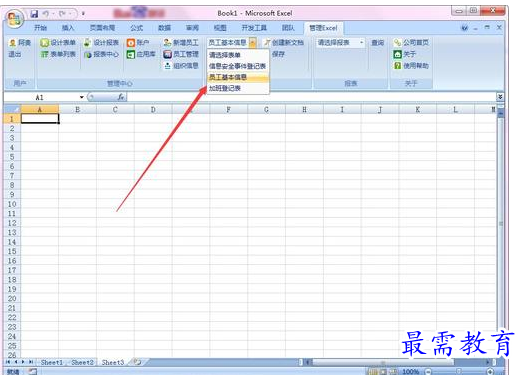Select 请选择表单 in dropdown list
The width and height of the screenshot is (523, 375).
(238, 55)
